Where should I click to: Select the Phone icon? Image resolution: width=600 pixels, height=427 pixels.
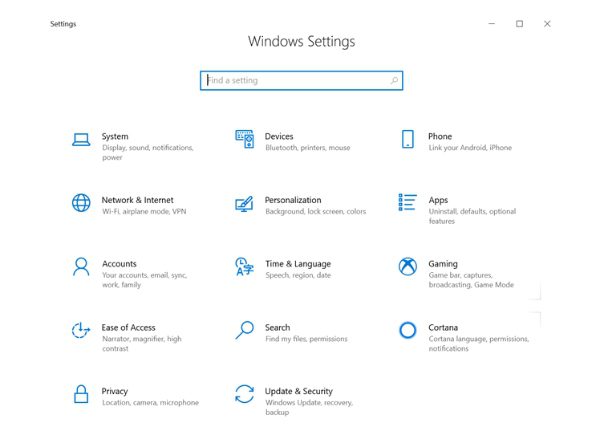(408, 139)
